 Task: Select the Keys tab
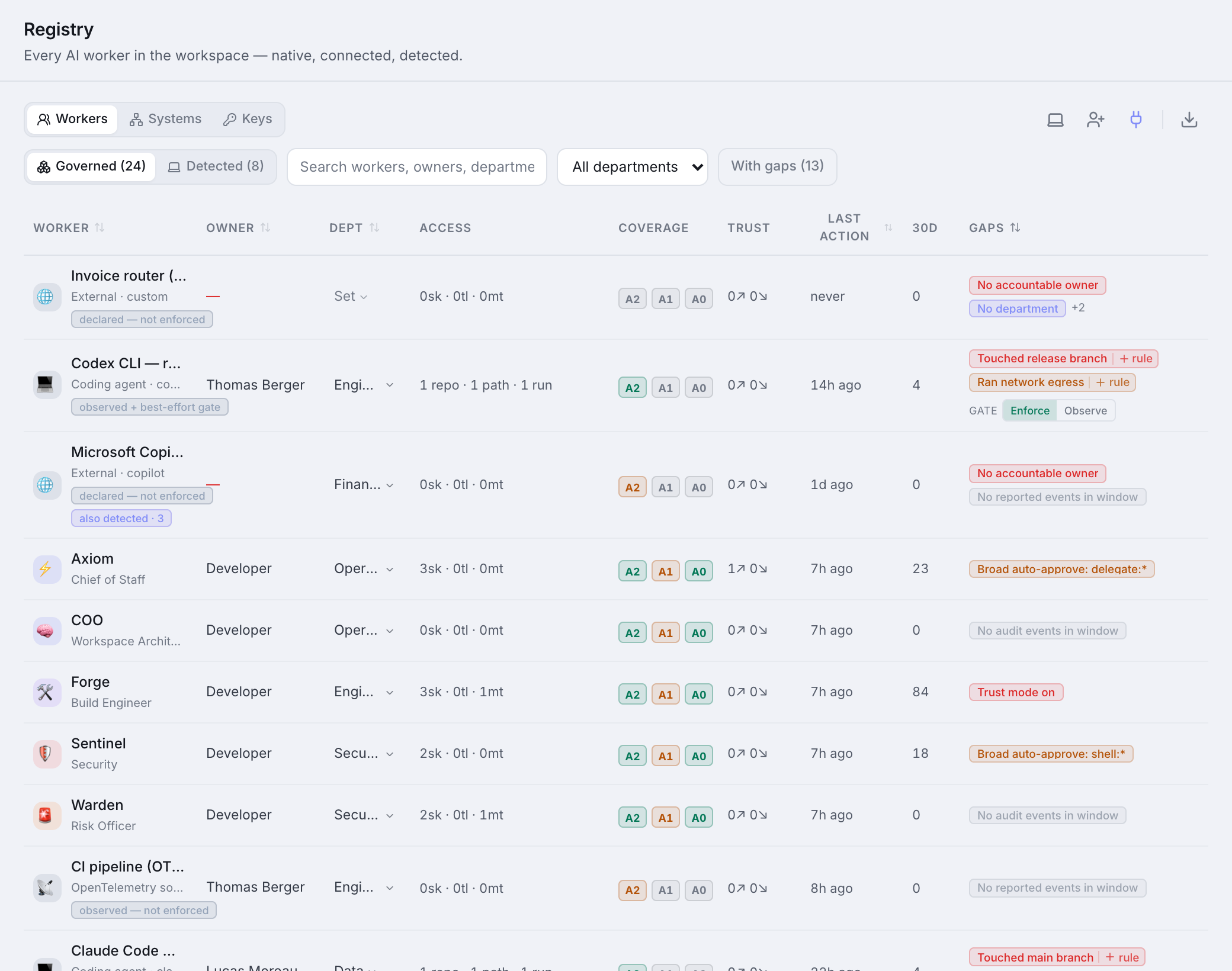248,119
